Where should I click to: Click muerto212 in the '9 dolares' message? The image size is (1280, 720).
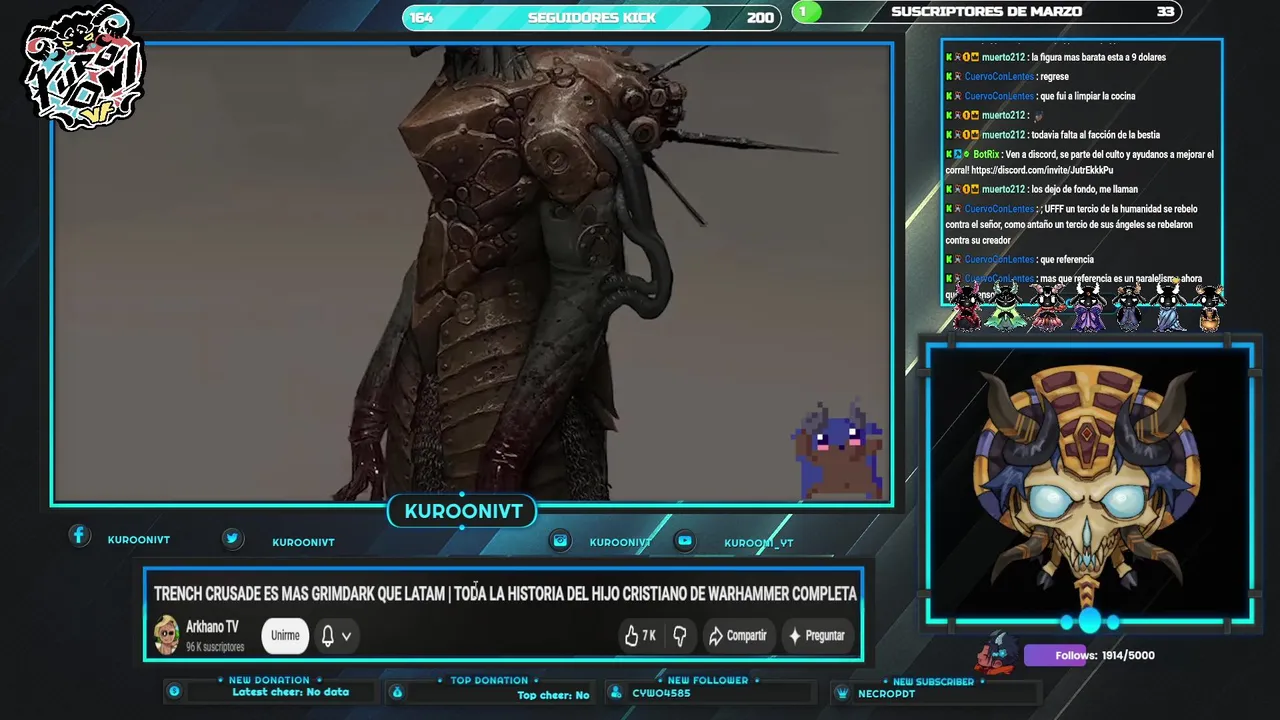click(x=1003, y=57)
